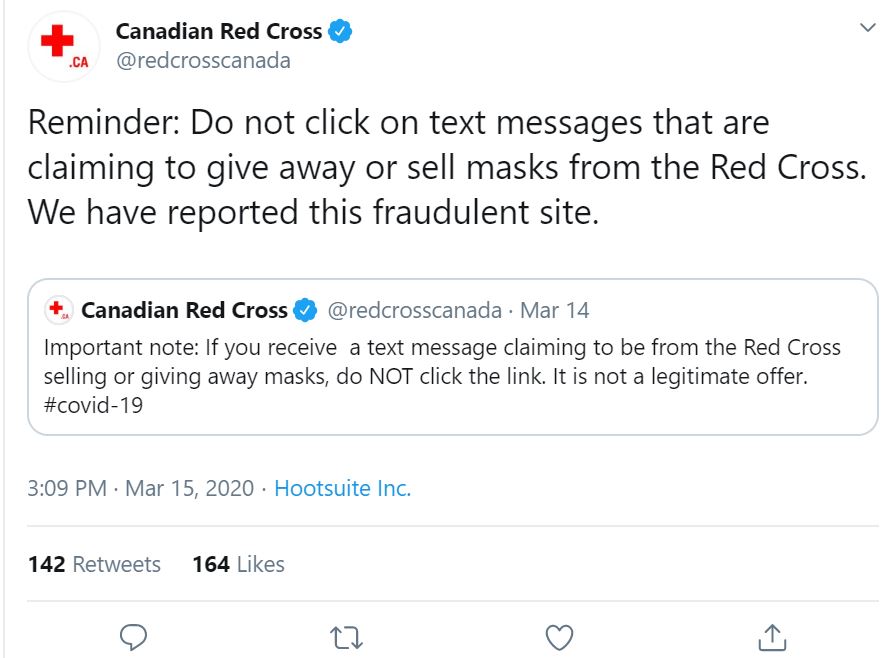Retweet using the arrows icon
Viewport: 895px width, 658px height.
(x=346, y=637)
